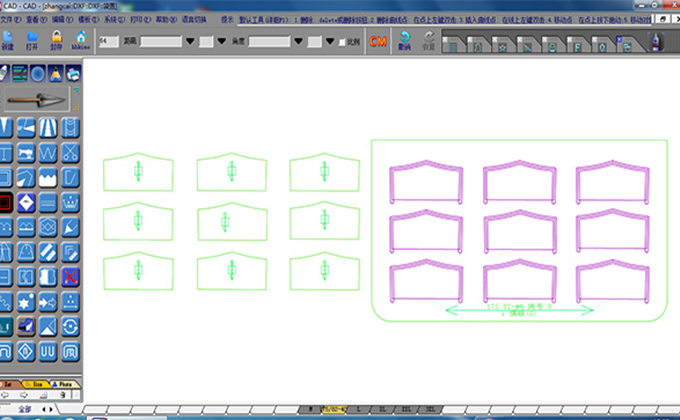Select the diamond-in-square tool in bottom row
This screenshot has height=420, width=680.
pyautogui.click(x=26, y=351)
